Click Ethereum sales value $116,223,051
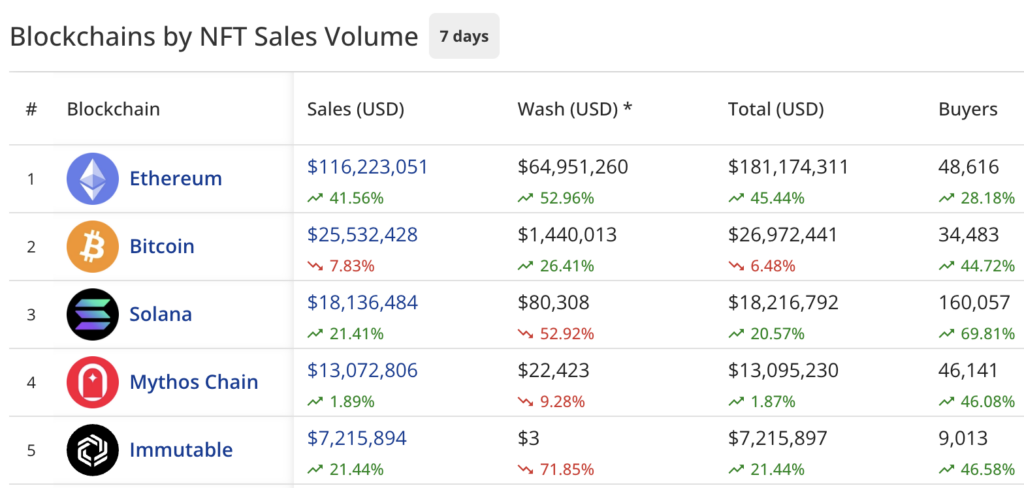 tap(367, 167)
